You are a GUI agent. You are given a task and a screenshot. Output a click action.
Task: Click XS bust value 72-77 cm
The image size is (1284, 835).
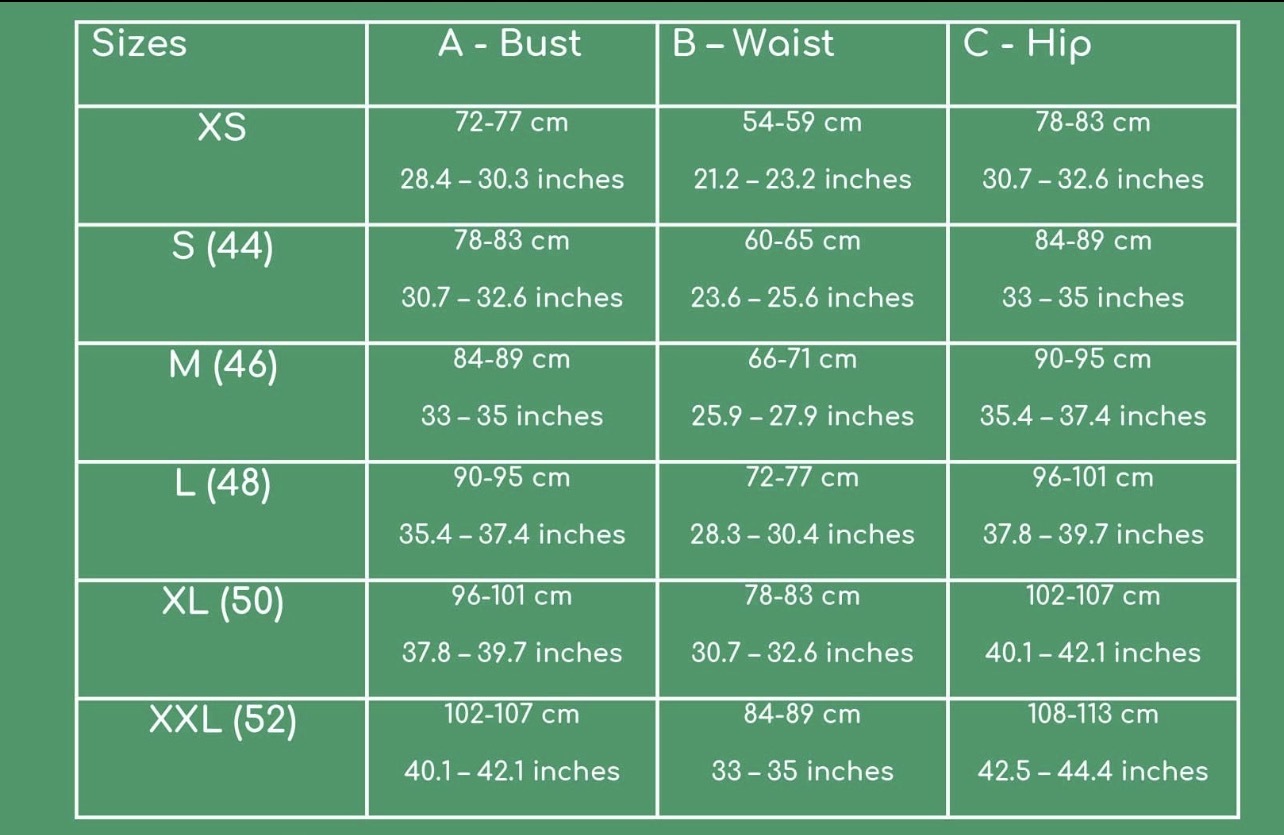coord(511,123)
